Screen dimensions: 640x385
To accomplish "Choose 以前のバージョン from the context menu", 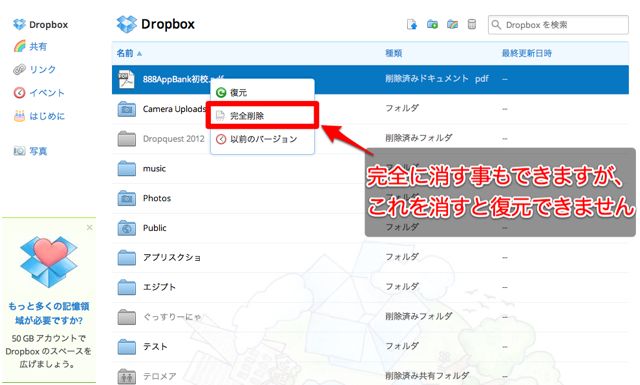I will point(262,139).
